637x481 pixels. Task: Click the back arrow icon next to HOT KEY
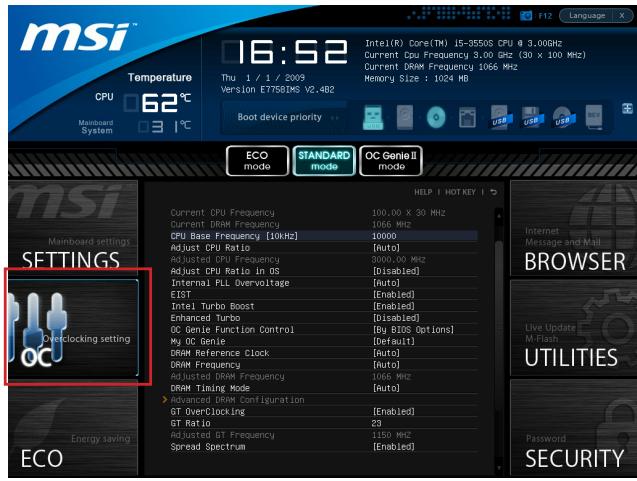[x=493, y=192]
